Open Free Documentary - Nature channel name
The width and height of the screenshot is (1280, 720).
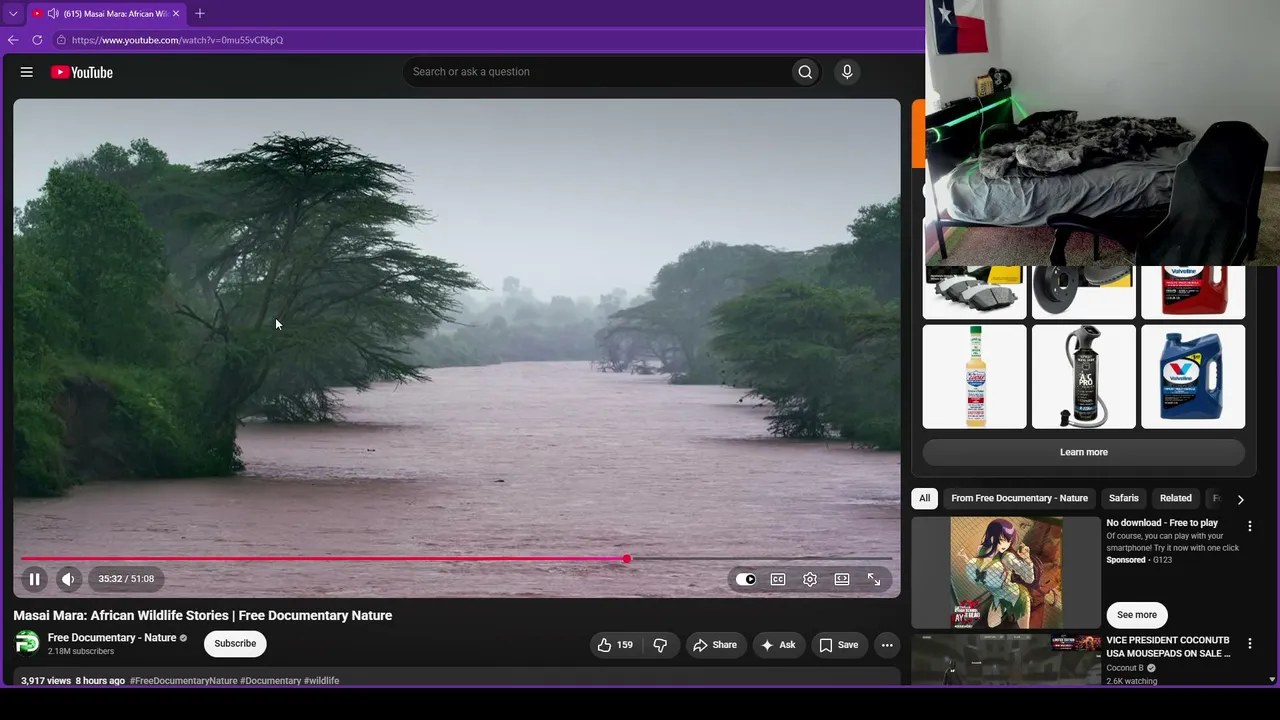click(x=112, y=638)
